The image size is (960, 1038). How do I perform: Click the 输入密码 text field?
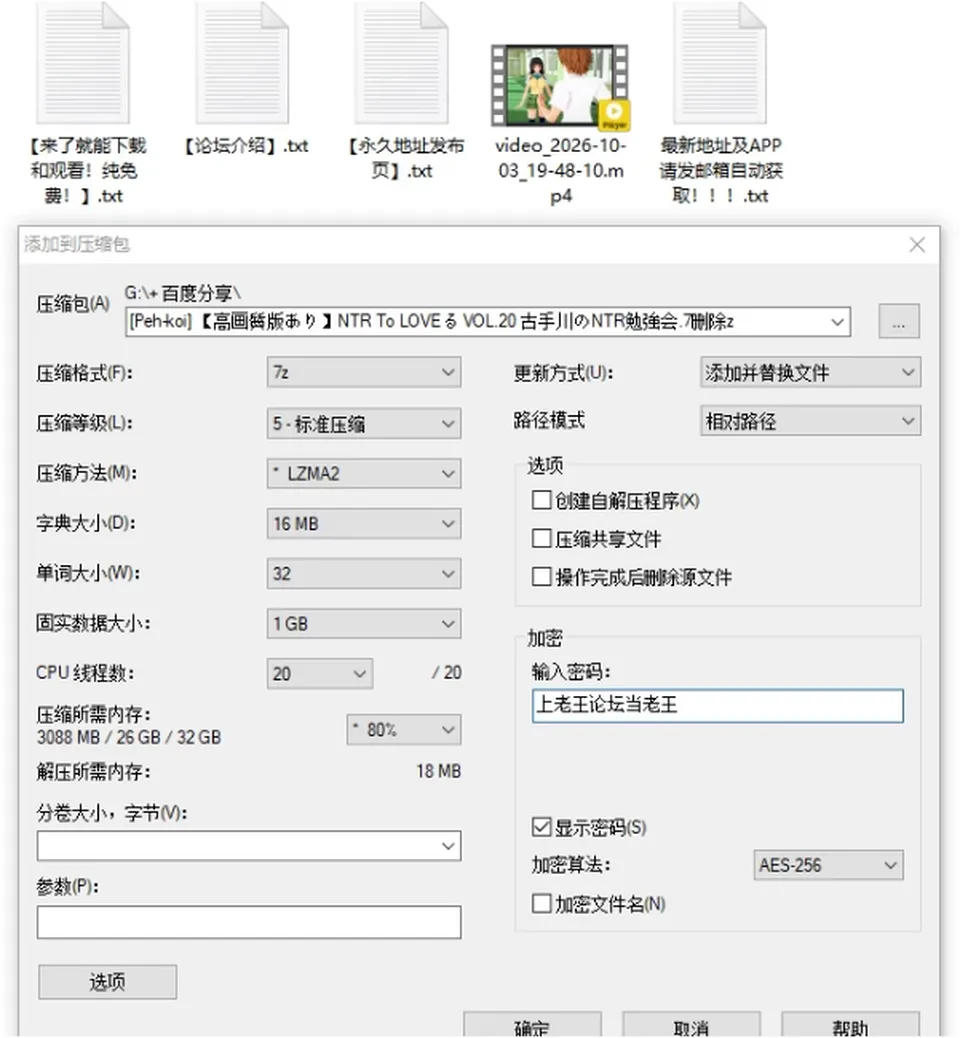click(x=718, y=706)
